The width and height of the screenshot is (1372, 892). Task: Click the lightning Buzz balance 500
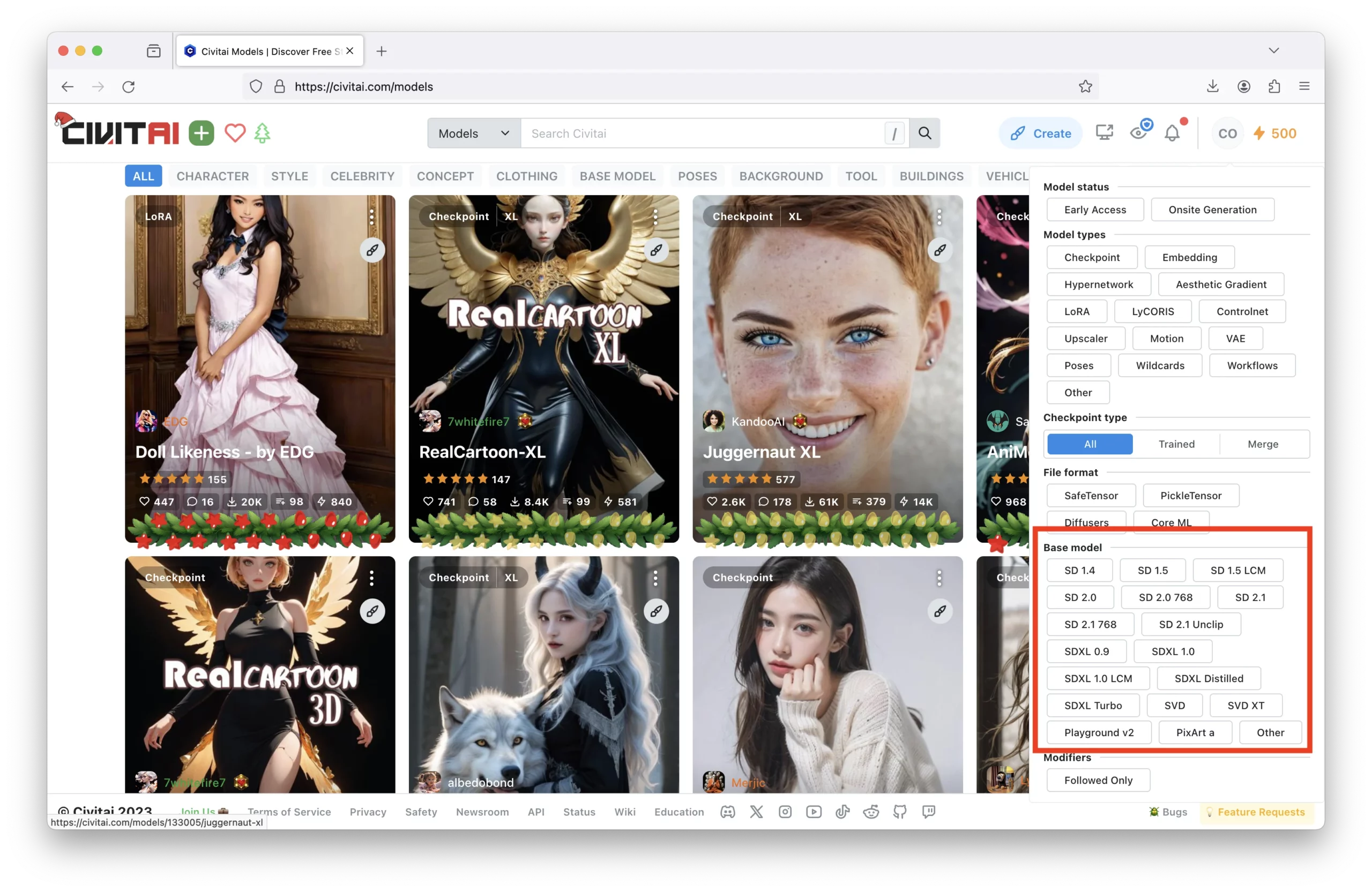[x=1274, y=133]
